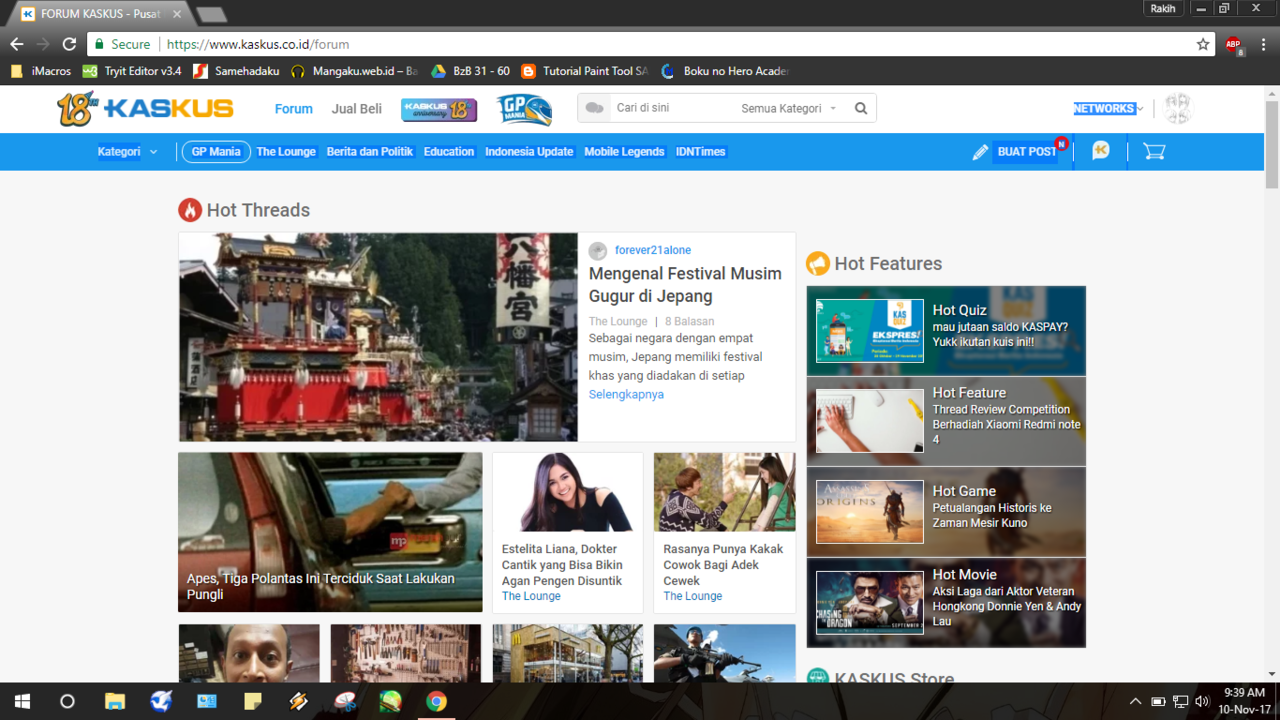Click the cloud icon in search box
The height and width of the screenshot is (720, 1280).
595,108
